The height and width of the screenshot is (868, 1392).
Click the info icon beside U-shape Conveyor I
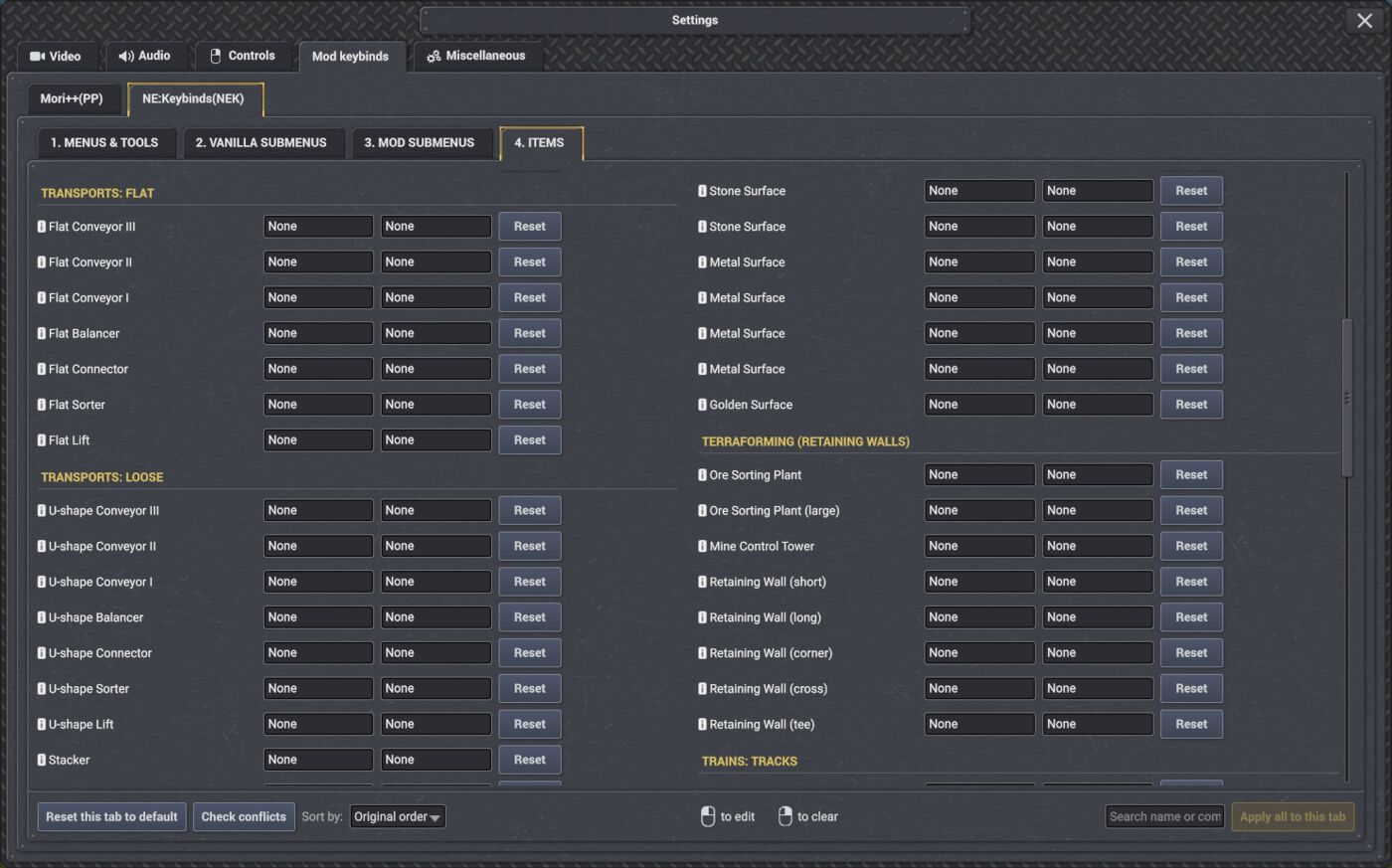click(x=42, y=583)
